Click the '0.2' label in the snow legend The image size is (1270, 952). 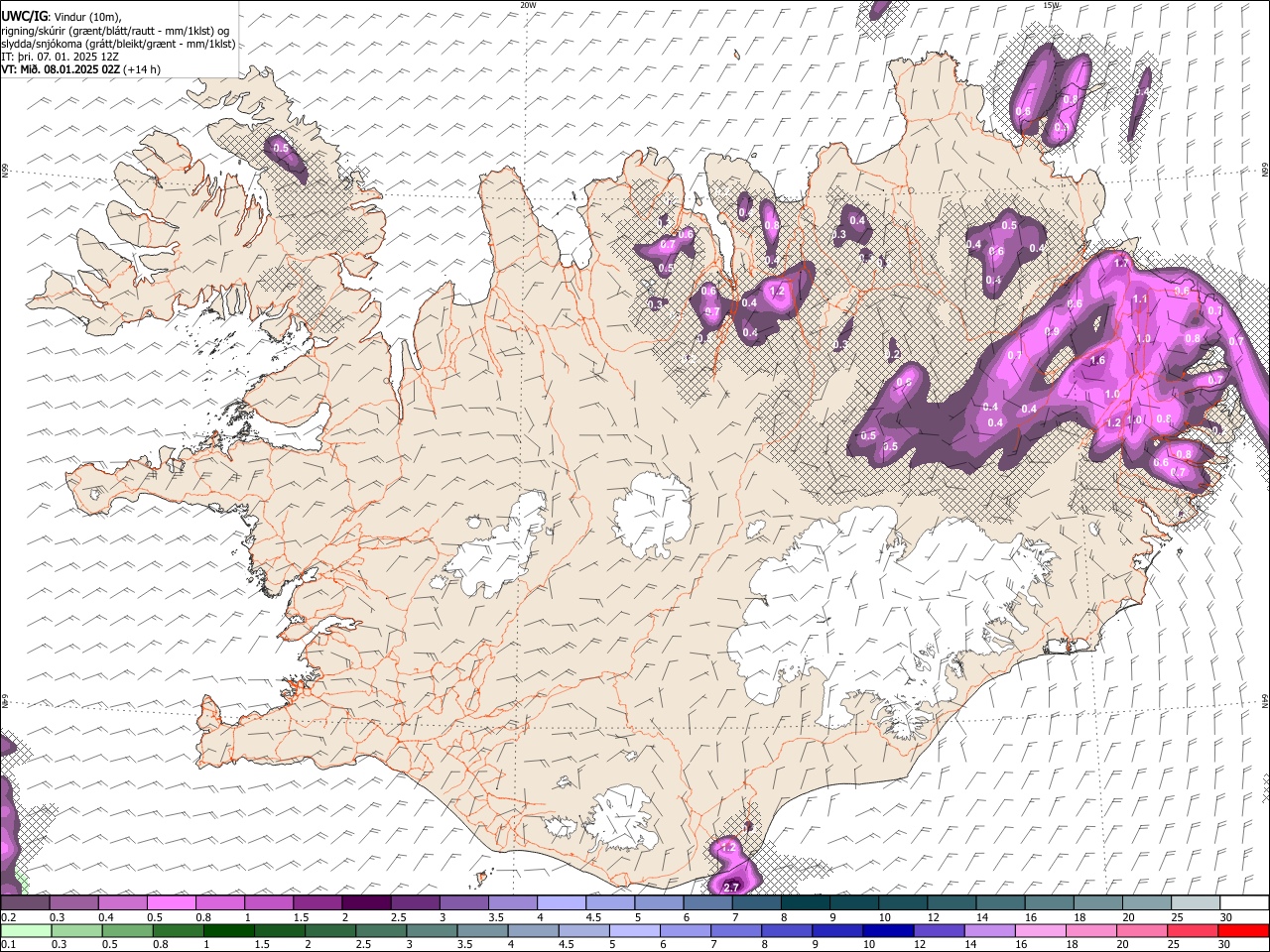(9, 917)
